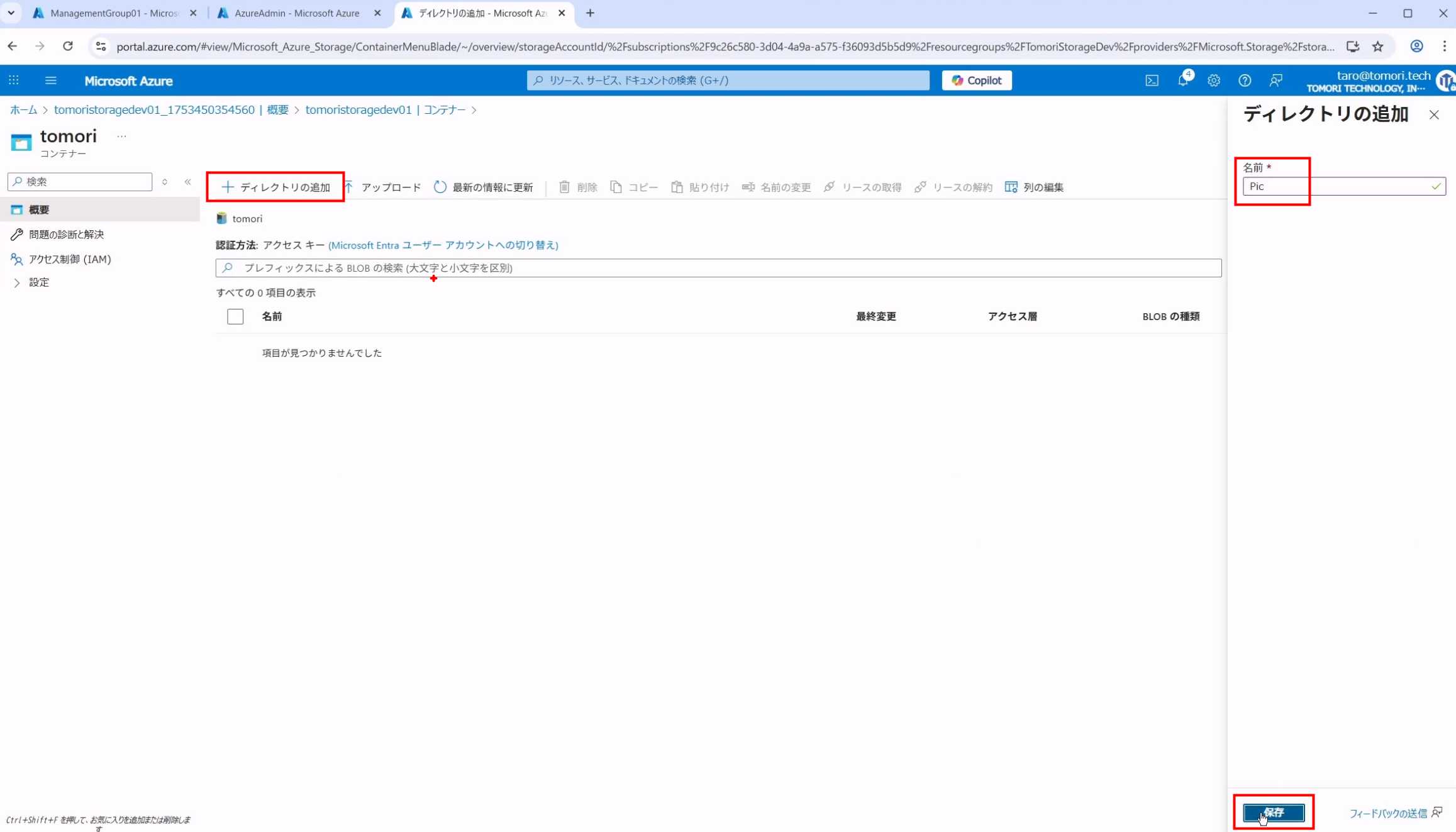Image resolution: width=1456 pixels, height=832 pixels.
Task: Open notifications bell icon
Action: click(1182, 80)
